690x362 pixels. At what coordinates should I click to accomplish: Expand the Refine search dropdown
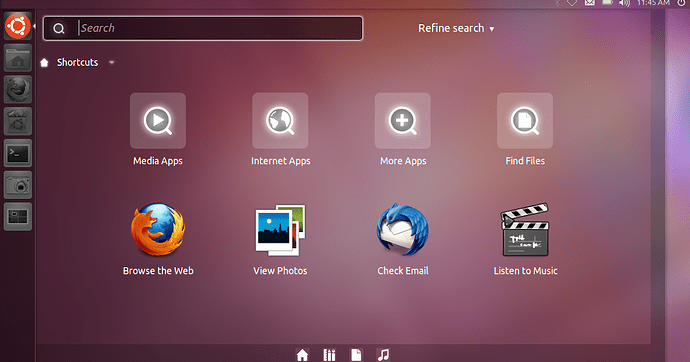point(456,28)
